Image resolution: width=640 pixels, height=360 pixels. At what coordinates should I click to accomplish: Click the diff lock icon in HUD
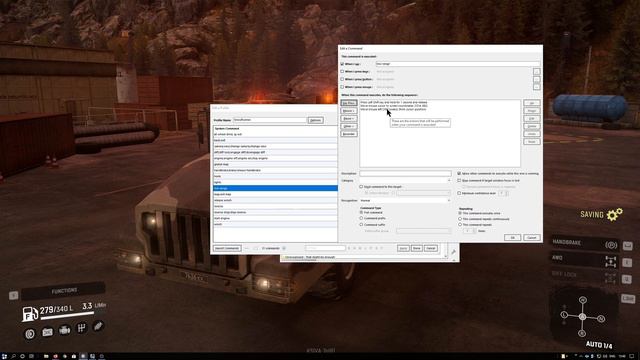pyautogui.click(x=610, y=278)
